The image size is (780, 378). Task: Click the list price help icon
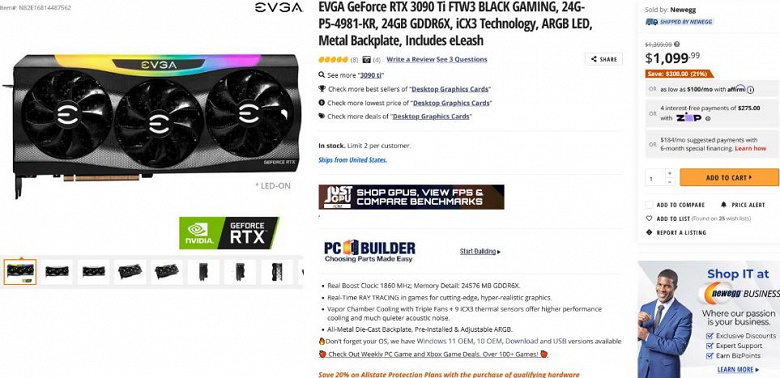click(678, 44)
